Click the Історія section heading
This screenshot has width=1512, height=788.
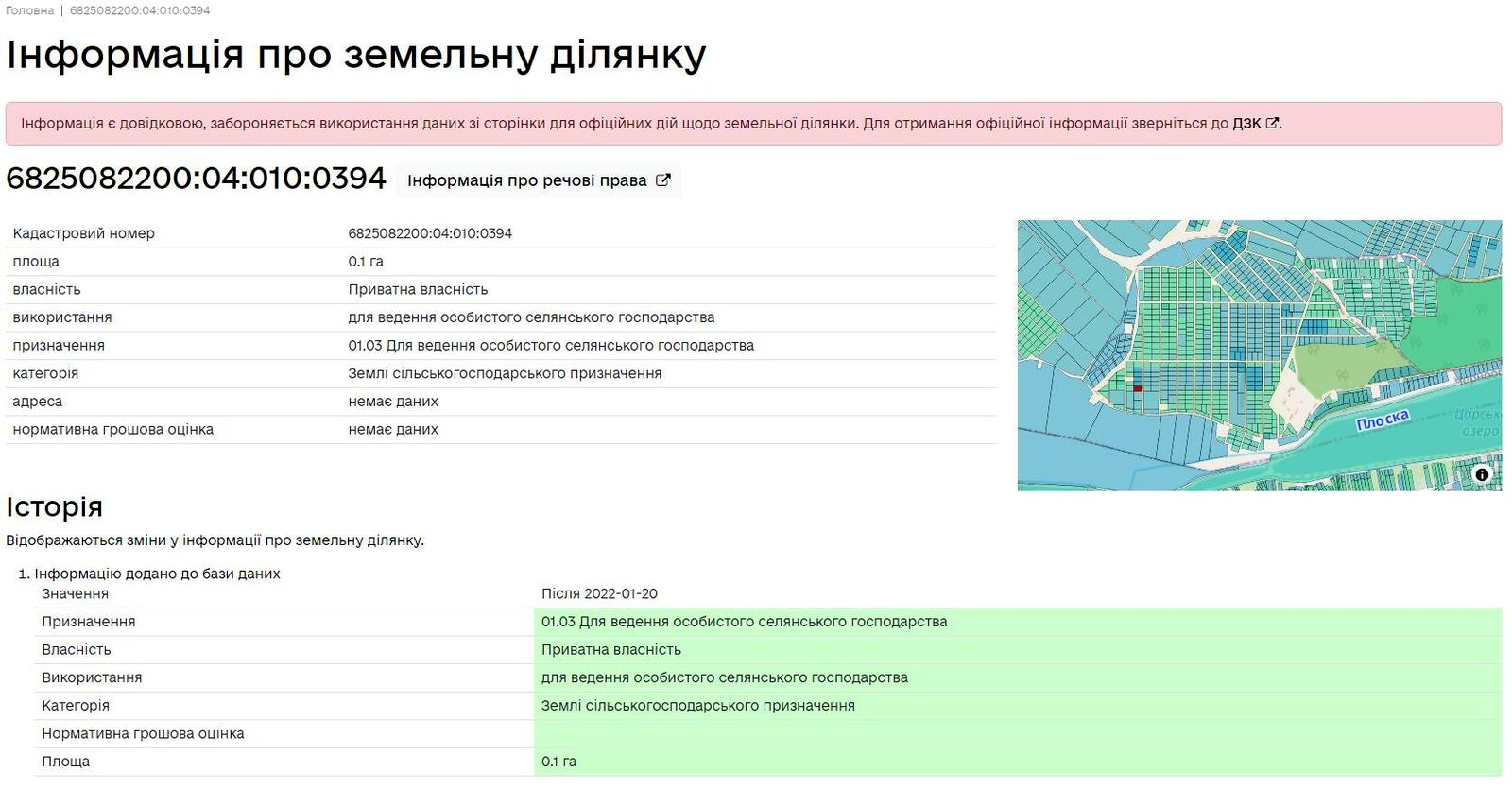point(54,506)
